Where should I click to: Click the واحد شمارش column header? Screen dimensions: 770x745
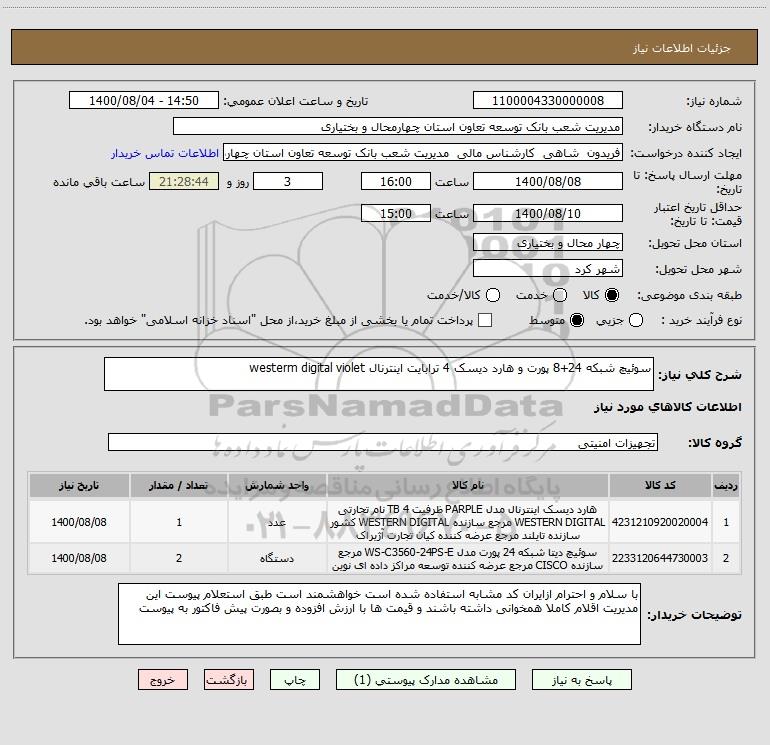[277, 486]
